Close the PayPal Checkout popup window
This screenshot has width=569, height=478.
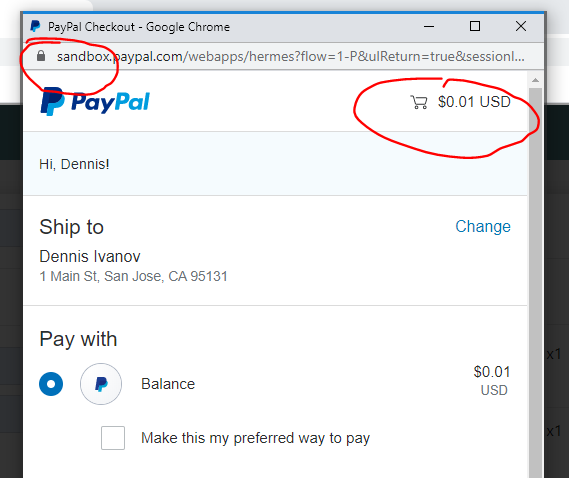point(521,26)
